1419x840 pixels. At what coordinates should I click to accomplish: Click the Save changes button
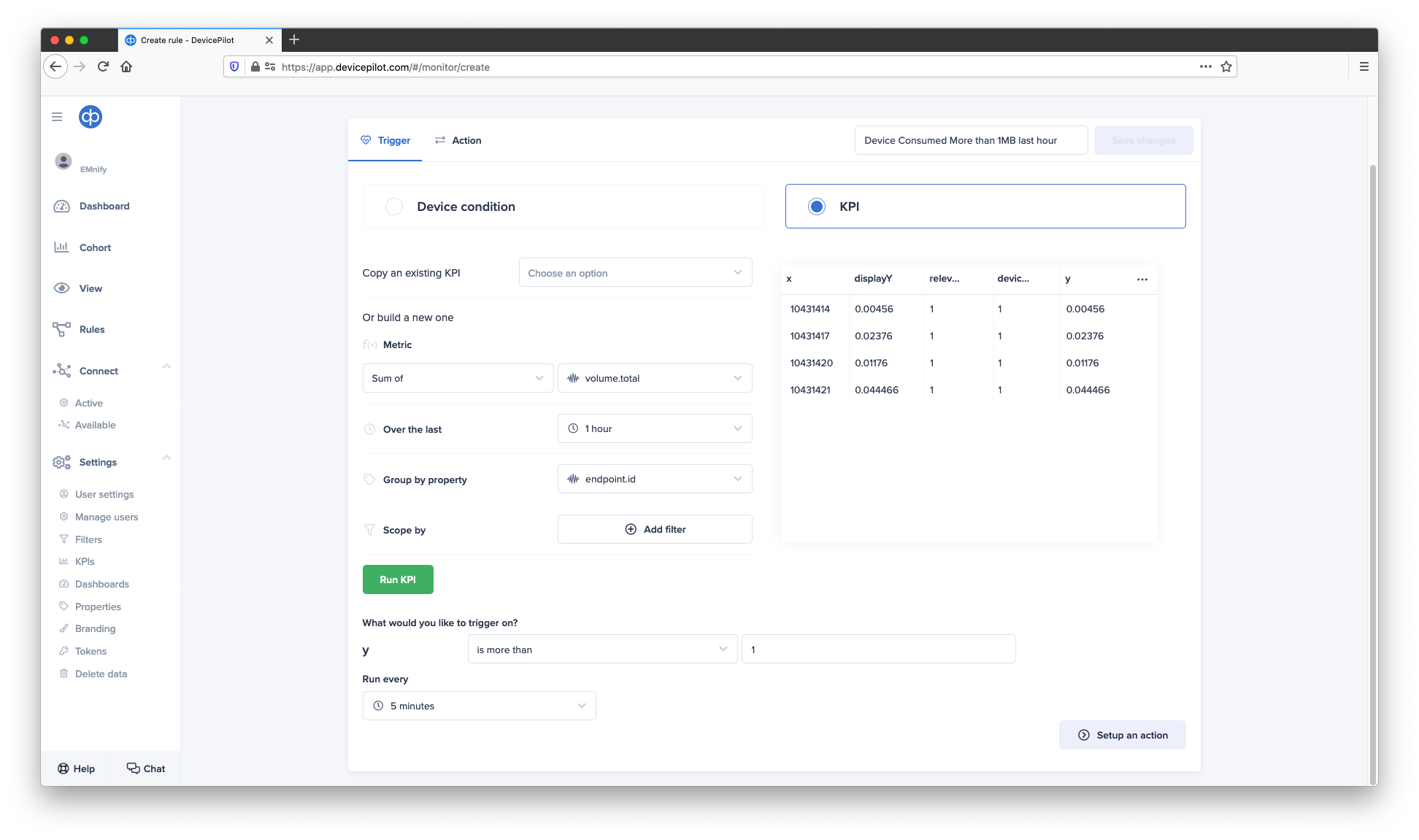click(x=1143, y=140)
